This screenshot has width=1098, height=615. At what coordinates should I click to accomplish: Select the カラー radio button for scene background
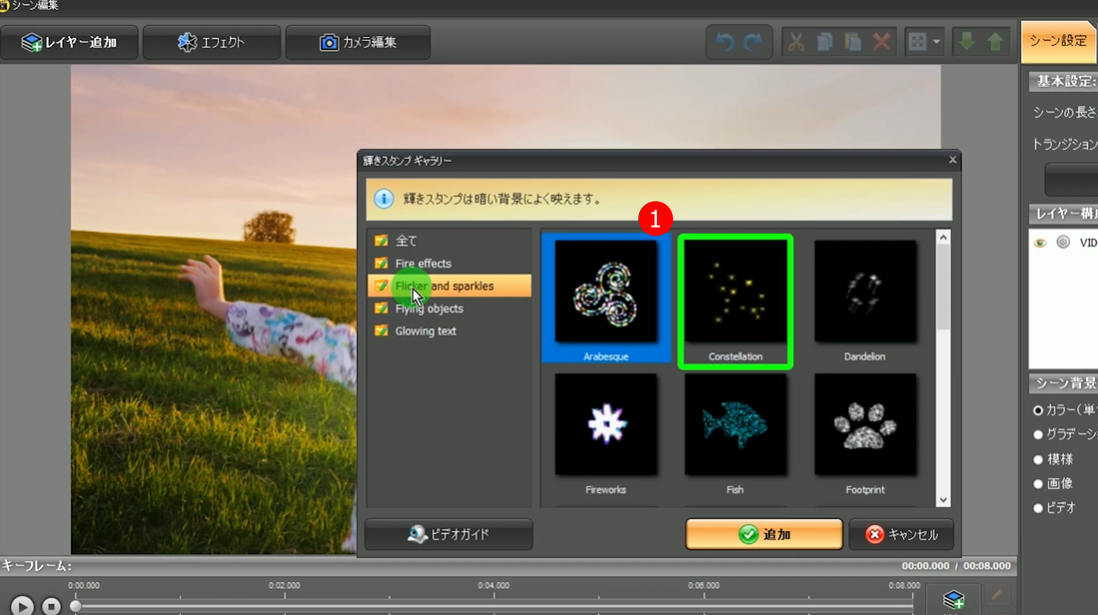(x=1038, y=411)
